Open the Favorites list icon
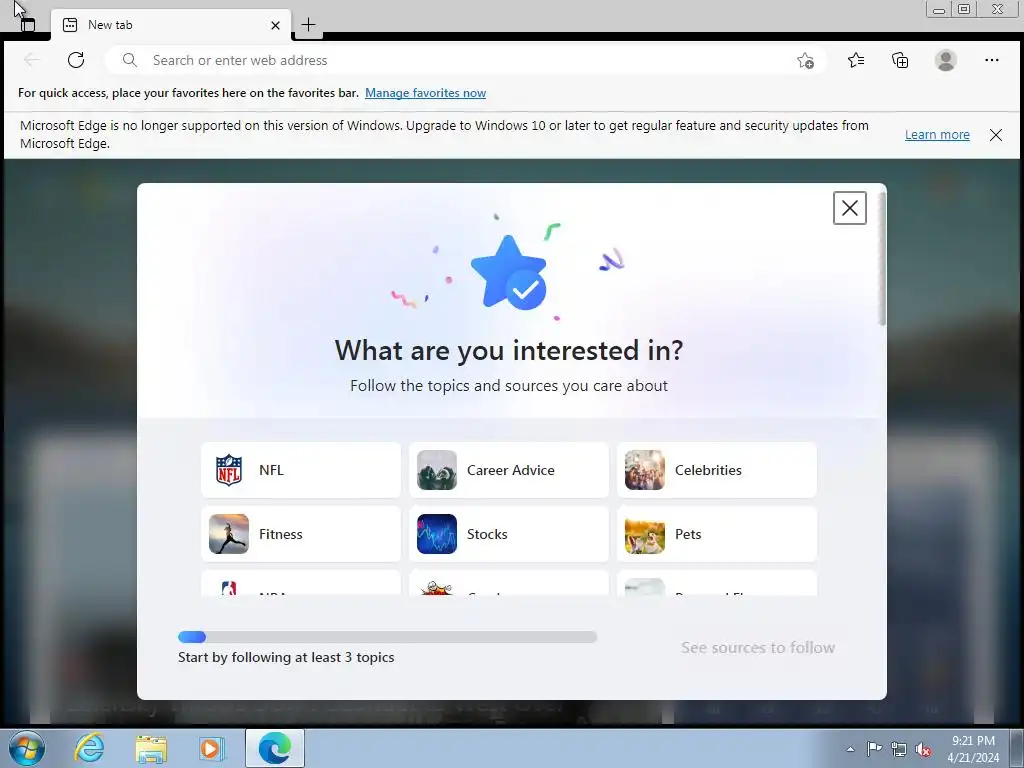This screenshot has width=1024, height=768. pos(856,60)
